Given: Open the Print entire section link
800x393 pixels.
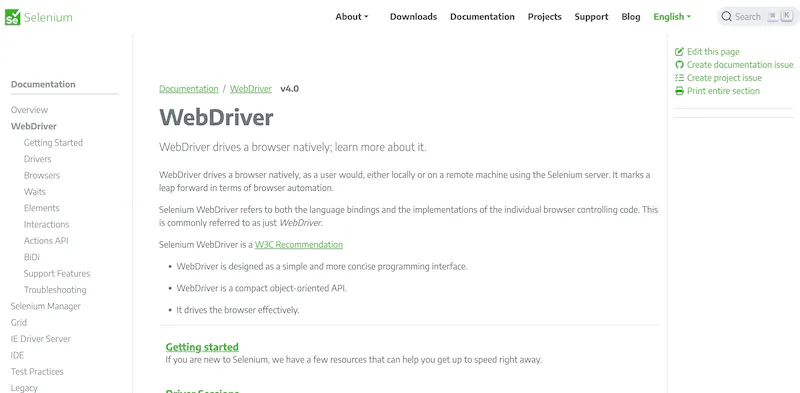Looking at the screenshot, I should coord(723,91).
